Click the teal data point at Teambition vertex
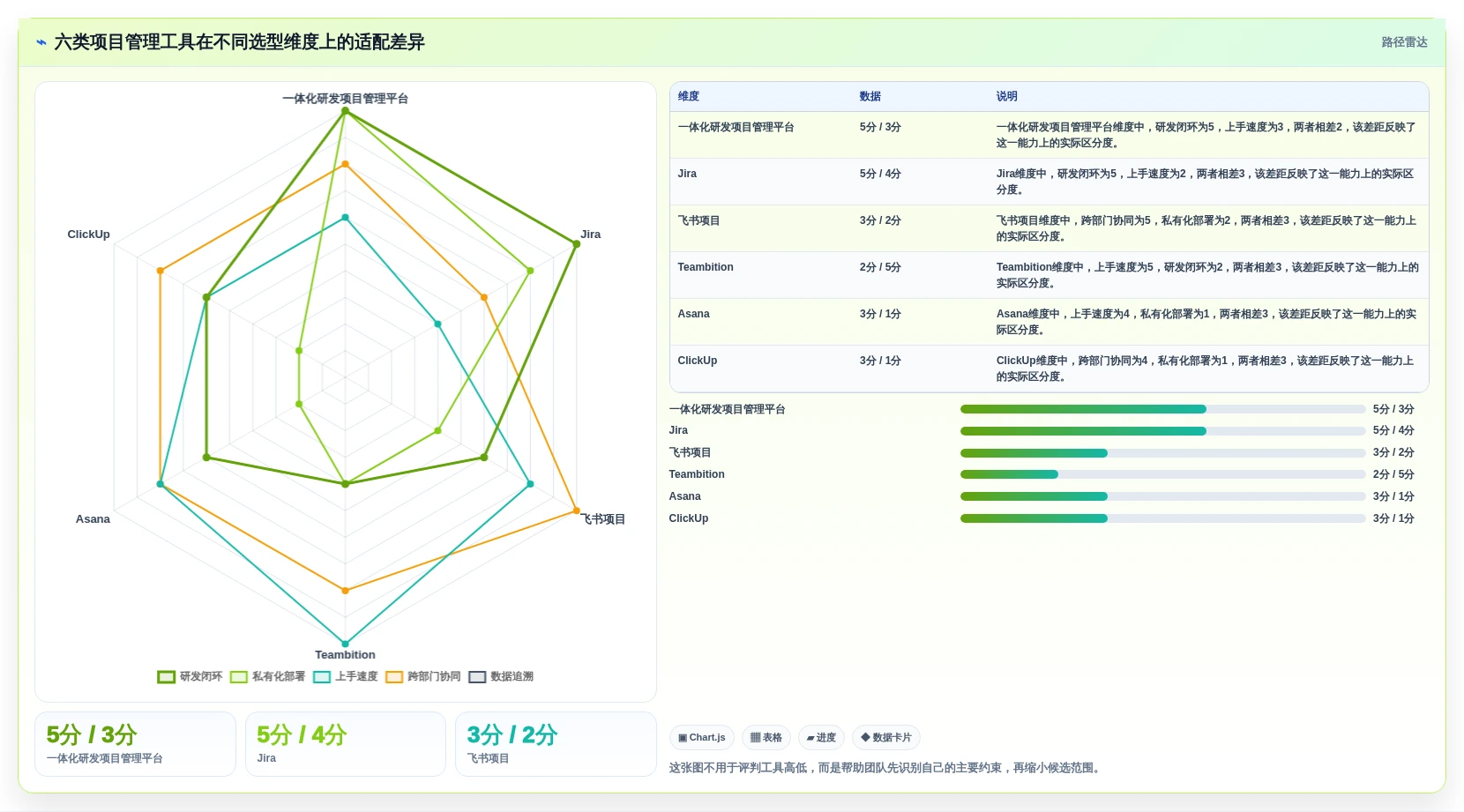 pyautogui.click(x=345, y=644)
